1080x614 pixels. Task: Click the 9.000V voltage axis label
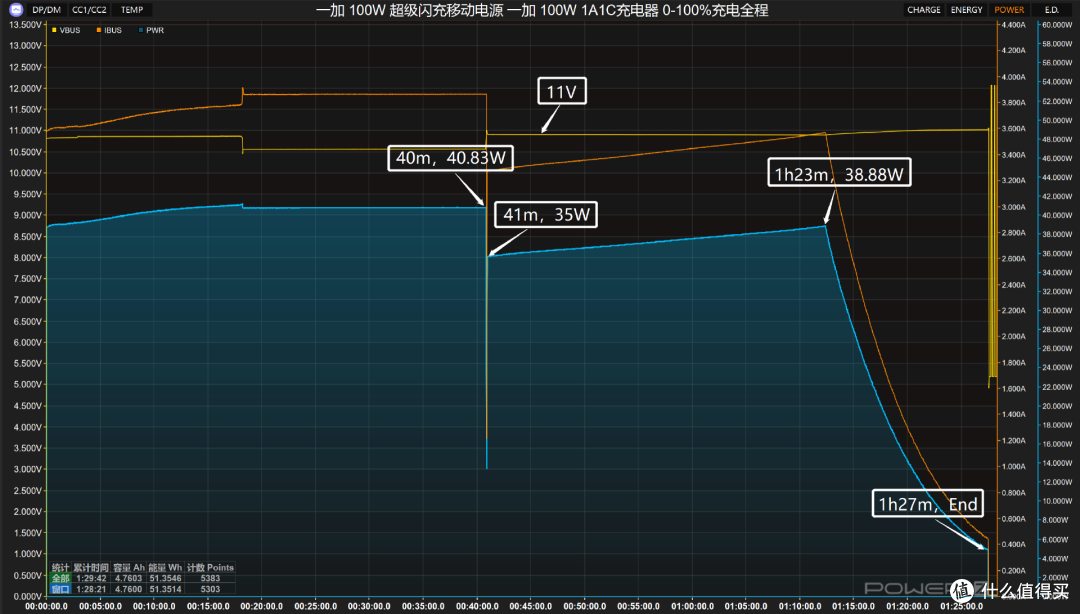[28, 215]
